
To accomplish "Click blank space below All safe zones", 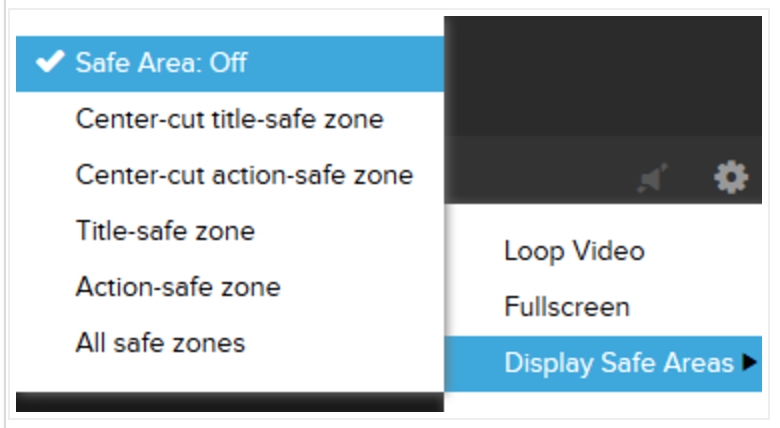I will point(230,381).
